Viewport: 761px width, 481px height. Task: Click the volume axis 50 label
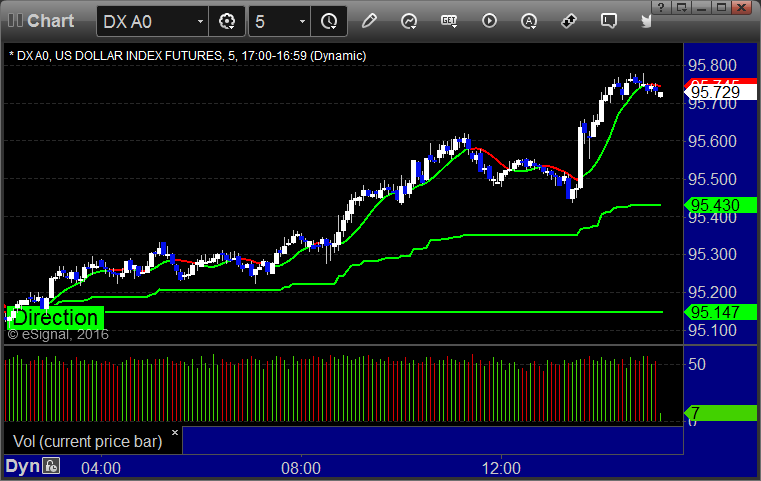pos(697,364)
